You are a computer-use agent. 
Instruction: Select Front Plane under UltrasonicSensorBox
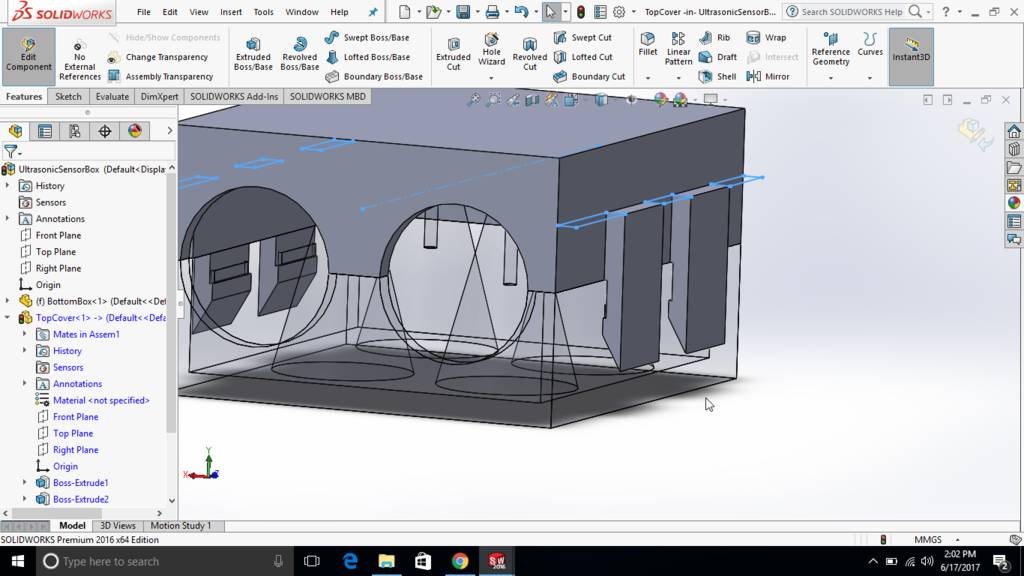(x=58, y=236)
